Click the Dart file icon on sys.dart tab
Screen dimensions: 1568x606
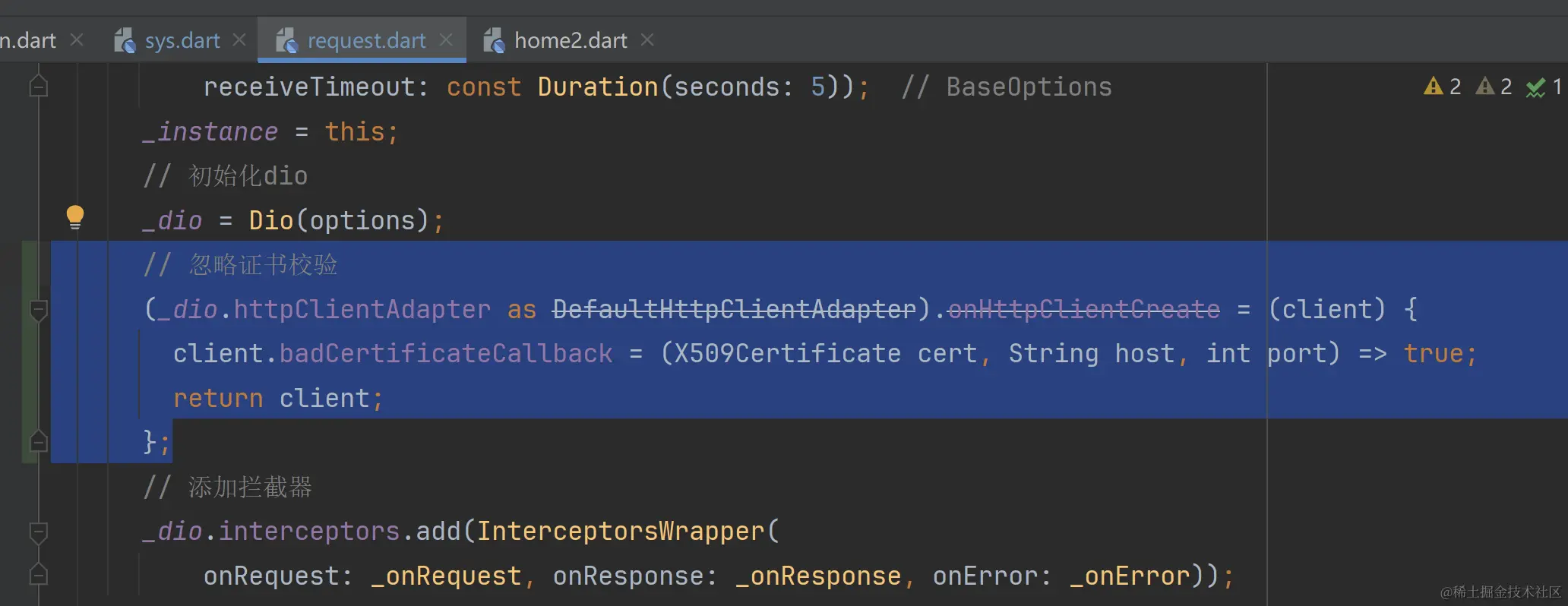click(124, 40)
